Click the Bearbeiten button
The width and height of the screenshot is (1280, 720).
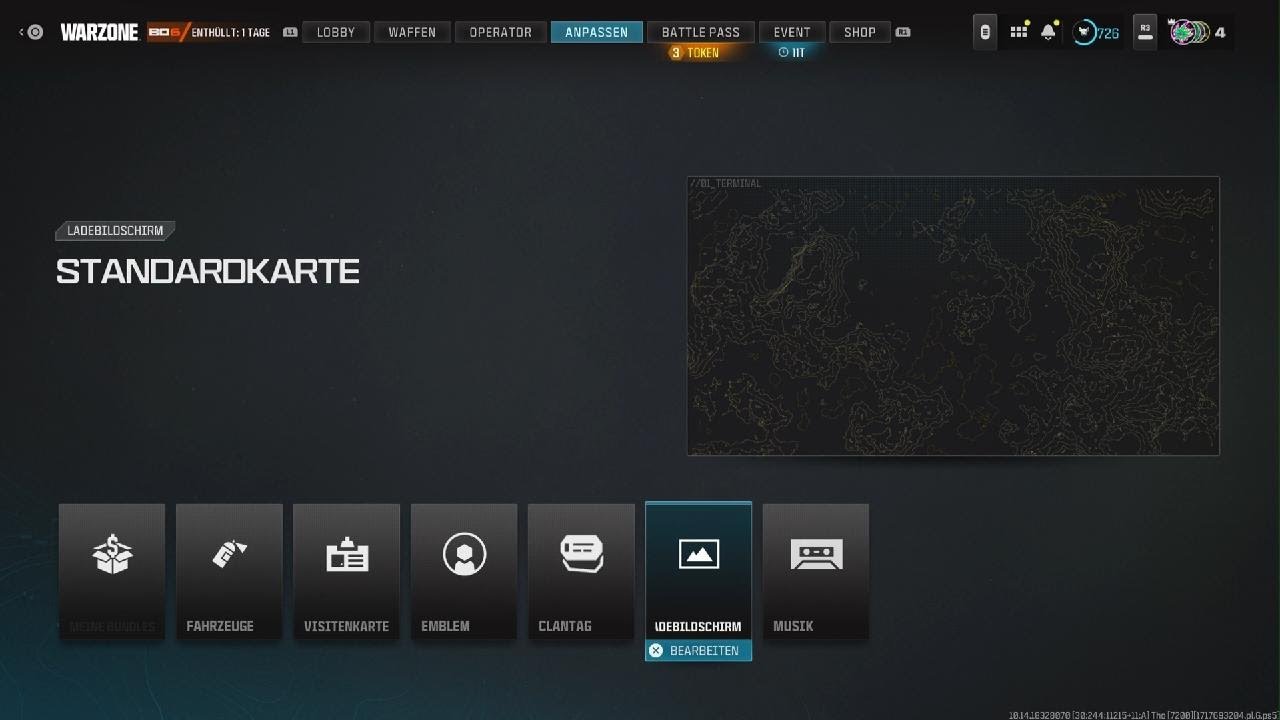point(698,651)
